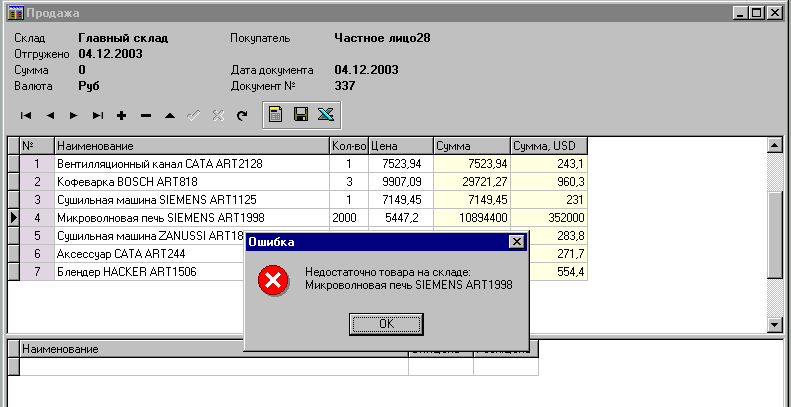Go to next record arrow

(74, 115)
